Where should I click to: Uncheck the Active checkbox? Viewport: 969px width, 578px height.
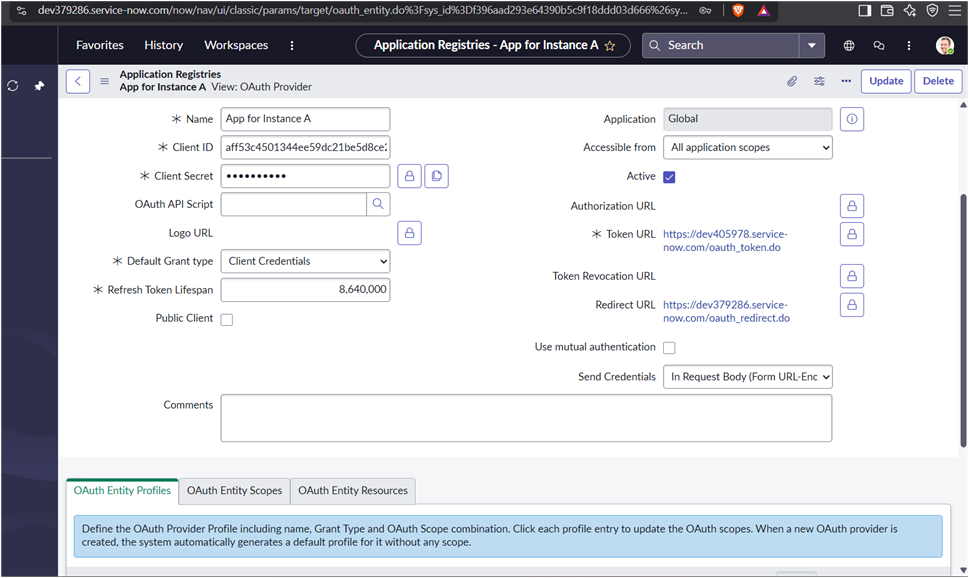coord(669,177)
